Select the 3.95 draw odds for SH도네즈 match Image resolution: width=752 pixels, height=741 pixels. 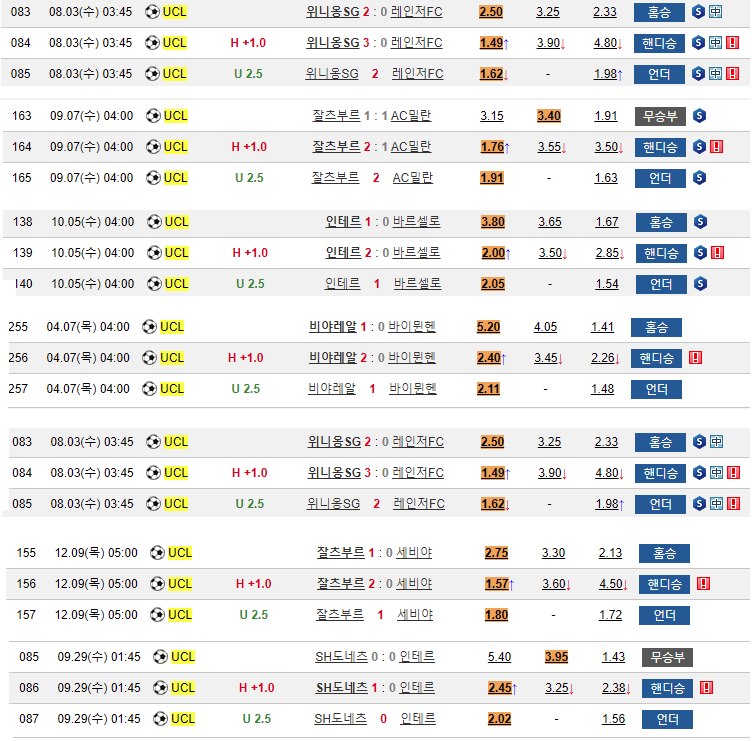(x=556, y=657)
